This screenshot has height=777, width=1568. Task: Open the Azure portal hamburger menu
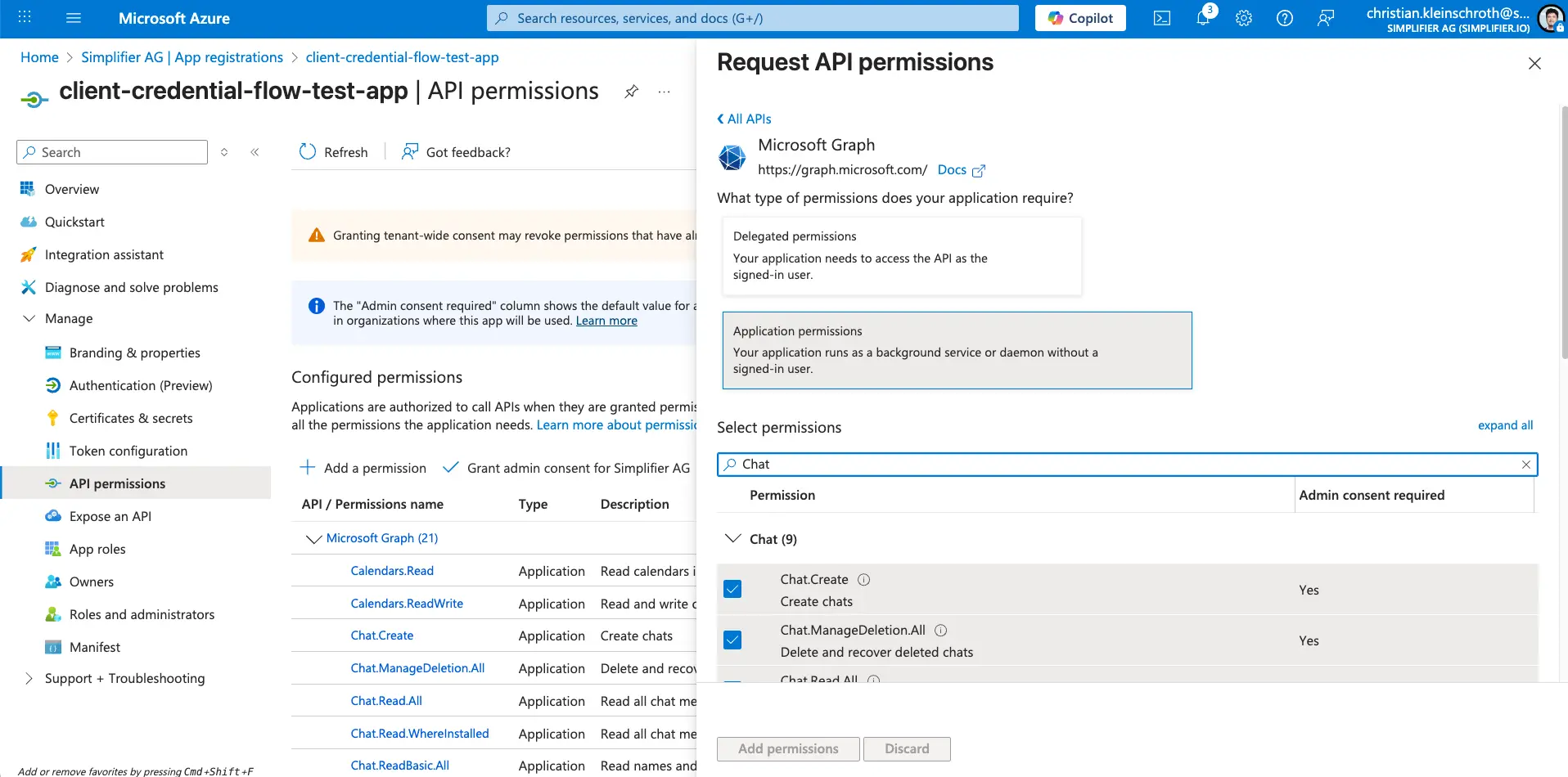[74, 18]
